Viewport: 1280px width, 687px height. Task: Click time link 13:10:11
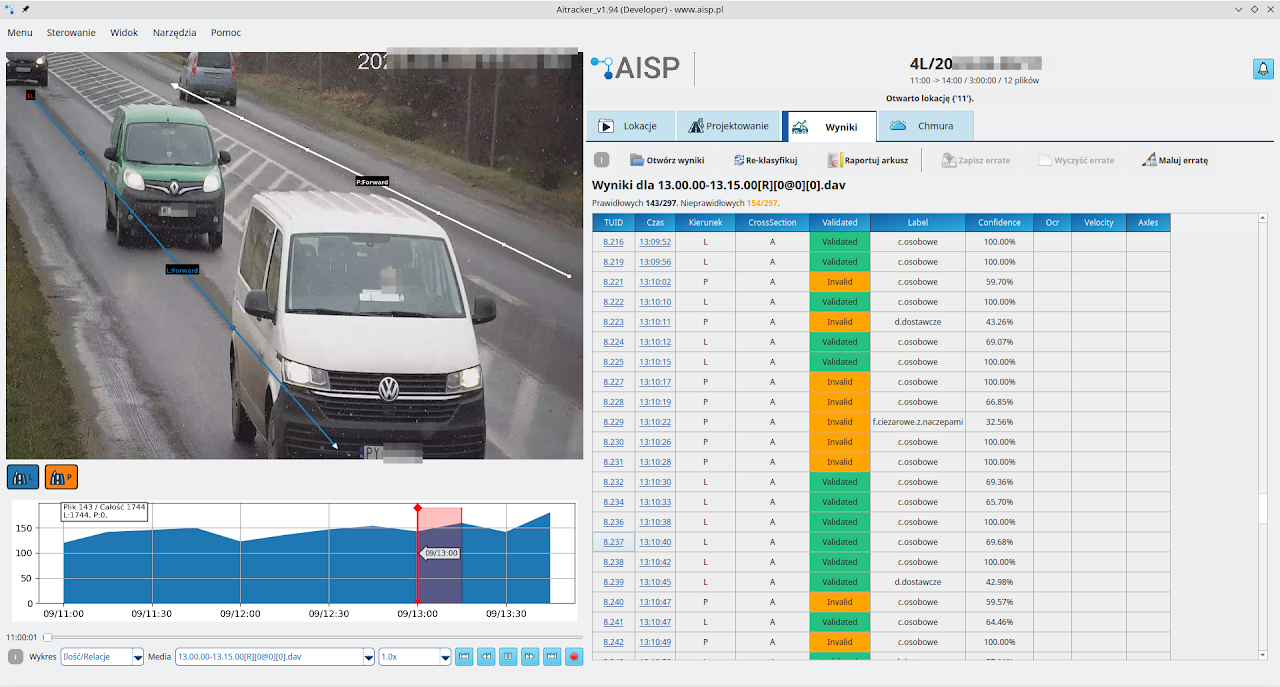tap(655, 322)
